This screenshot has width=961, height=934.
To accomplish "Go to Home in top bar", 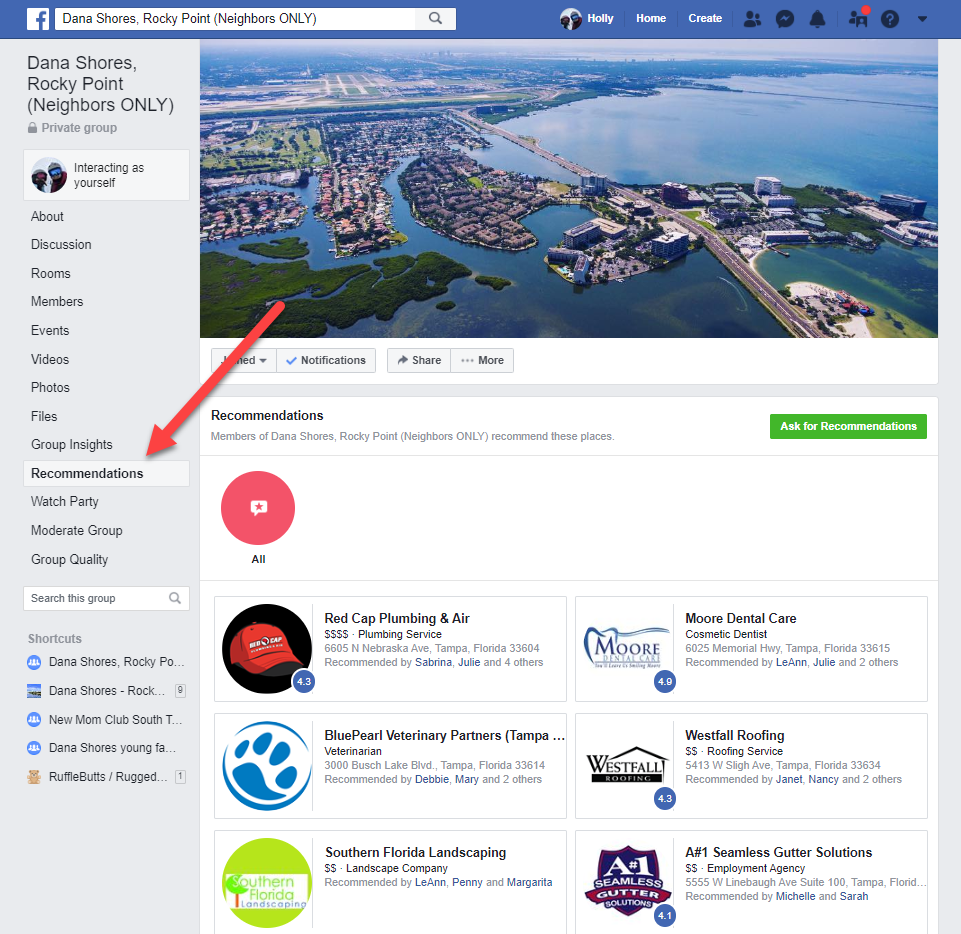I will (651, 18).
